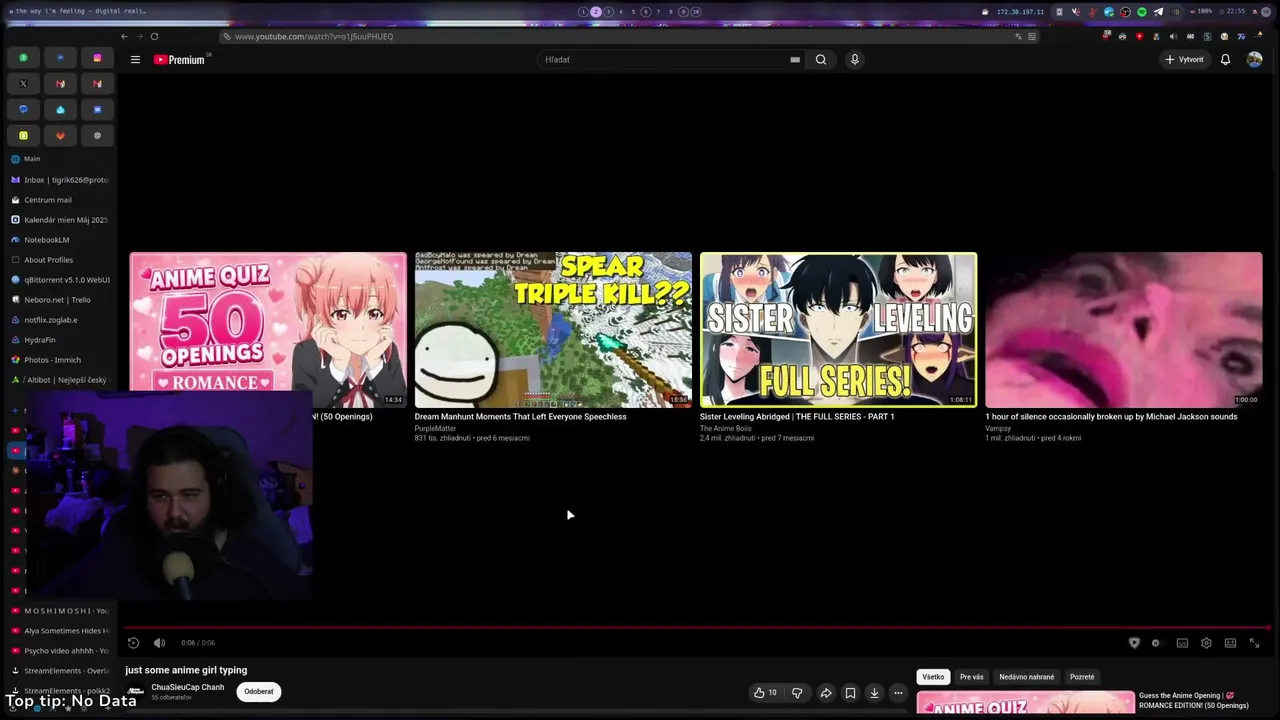Toggle subtitles in the video player
Screen dimensions: 1280x720
click(1182, 643)
